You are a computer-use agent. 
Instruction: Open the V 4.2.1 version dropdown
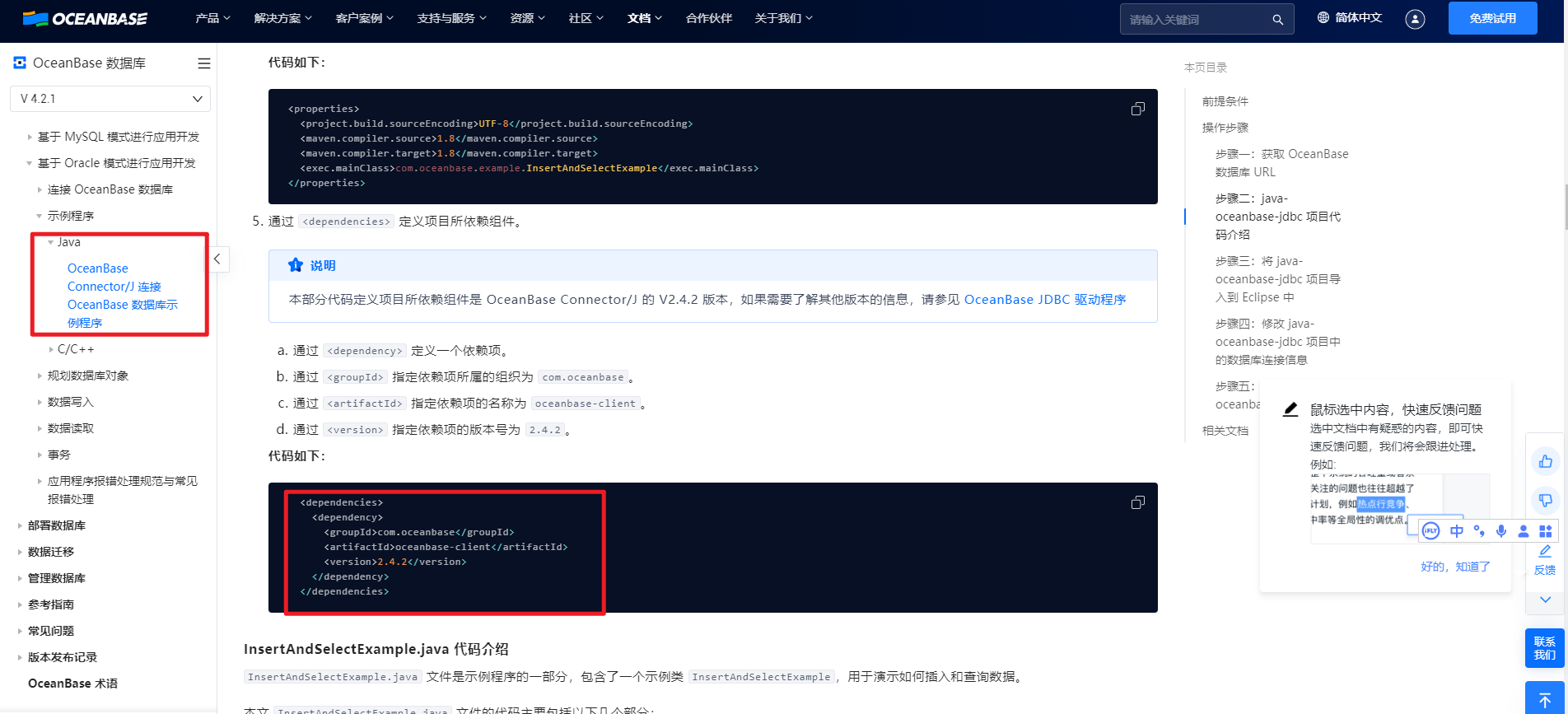[x=110, y=99]
